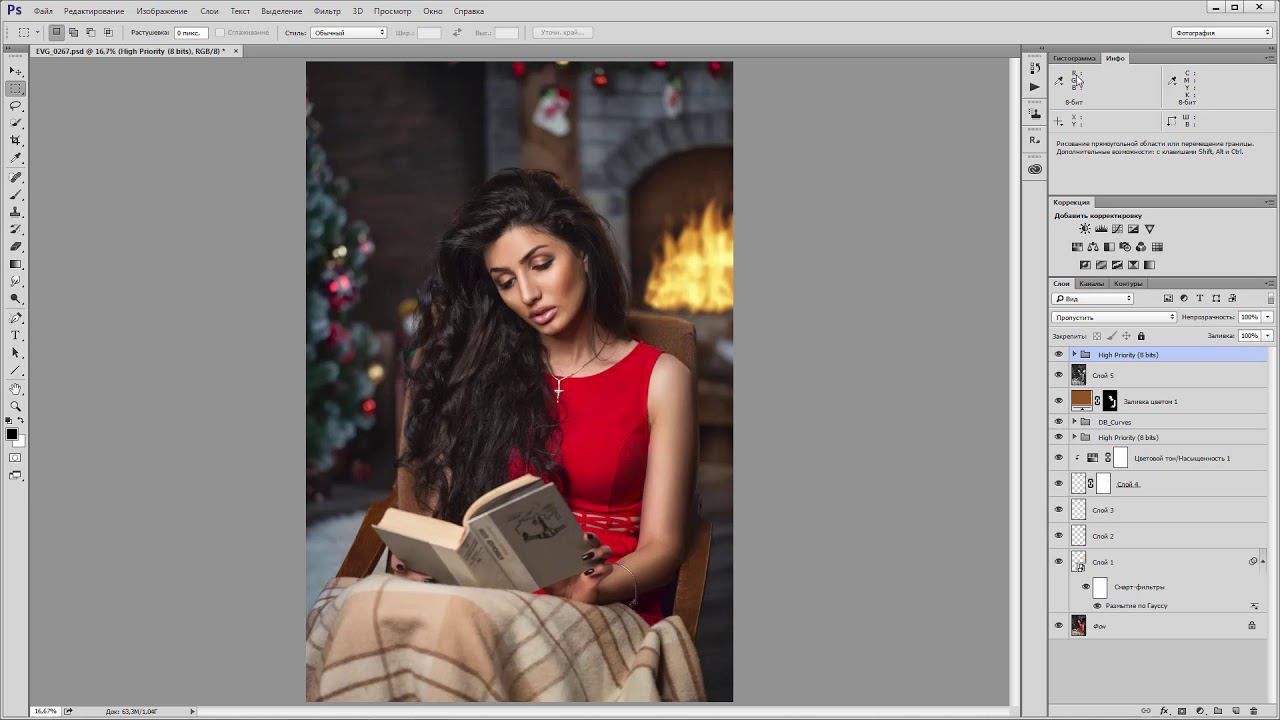
Task: Click the Заливка цветом 1 color thumbnail
Action: pyautogui.click(x=1080, y=400)
